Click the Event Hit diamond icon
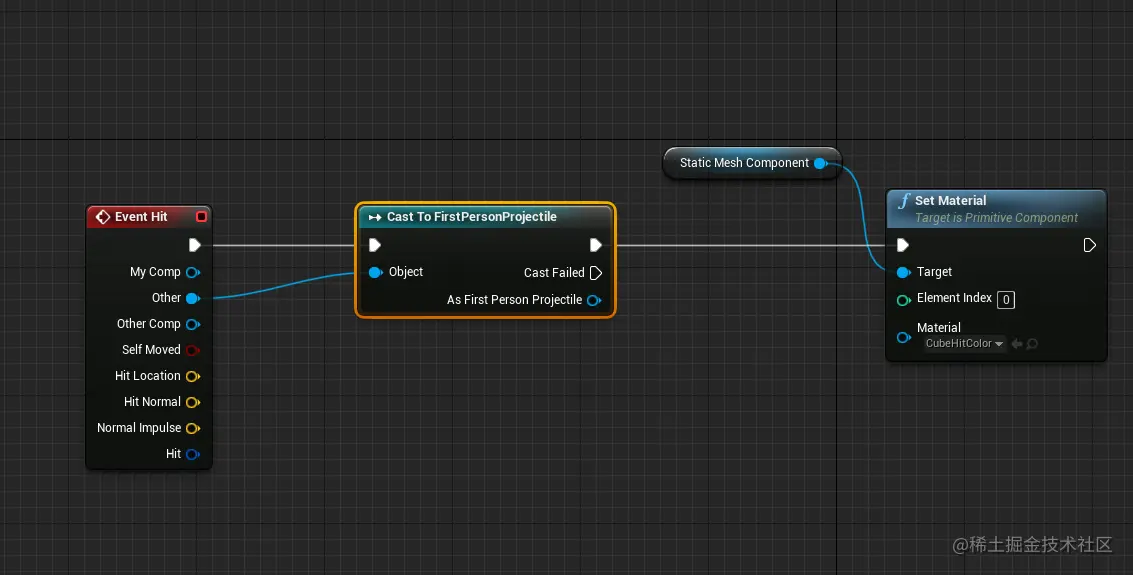1133x575 pixels. coord(103,217)
